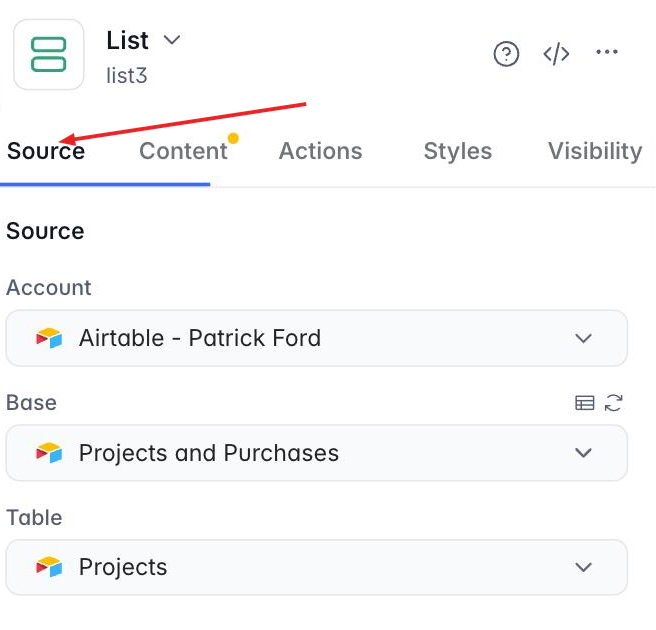Click the Base field label

tap(31, 402)
